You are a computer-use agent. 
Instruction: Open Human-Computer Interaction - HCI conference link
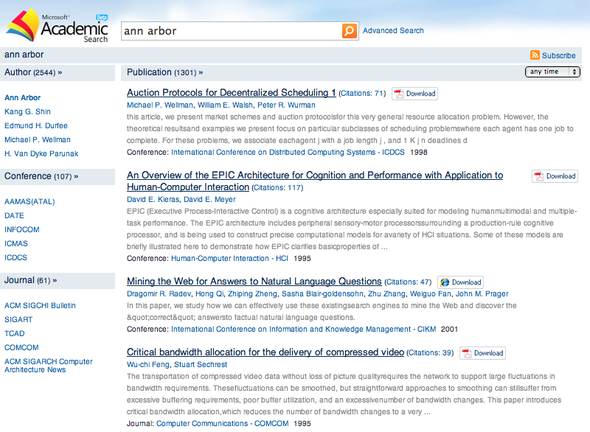230,259
